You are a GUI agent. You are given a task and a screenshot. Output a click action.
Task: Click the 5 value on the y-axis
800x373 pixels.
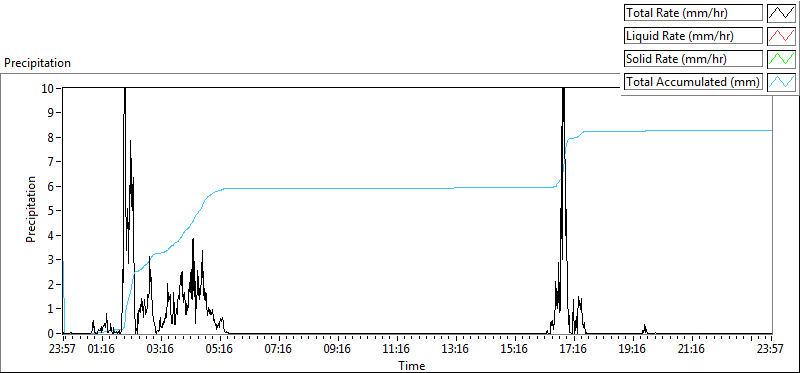coord(52,211)
